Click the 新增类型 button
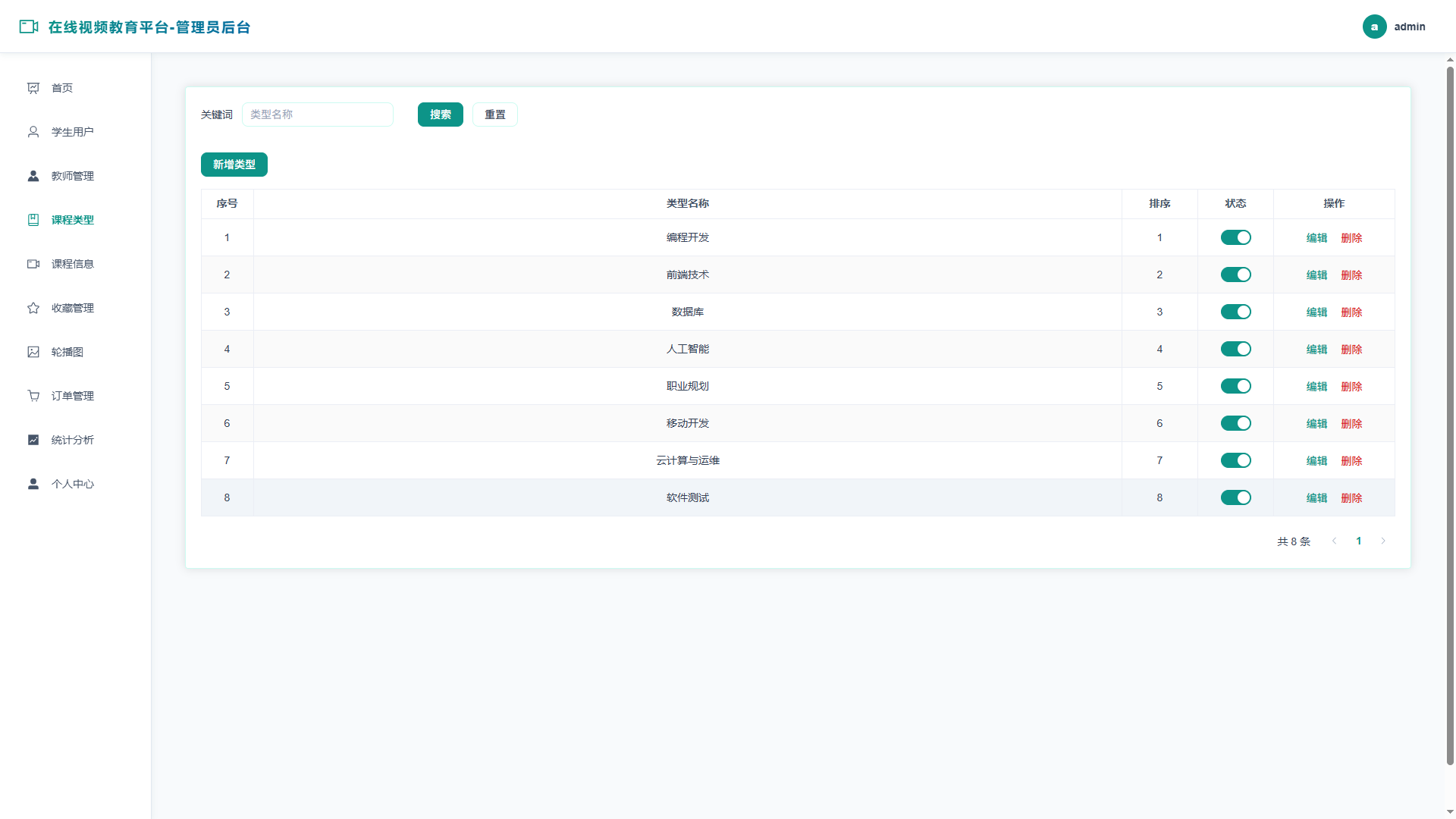This screenshot has width=1456, height=819. click(234, 165)
